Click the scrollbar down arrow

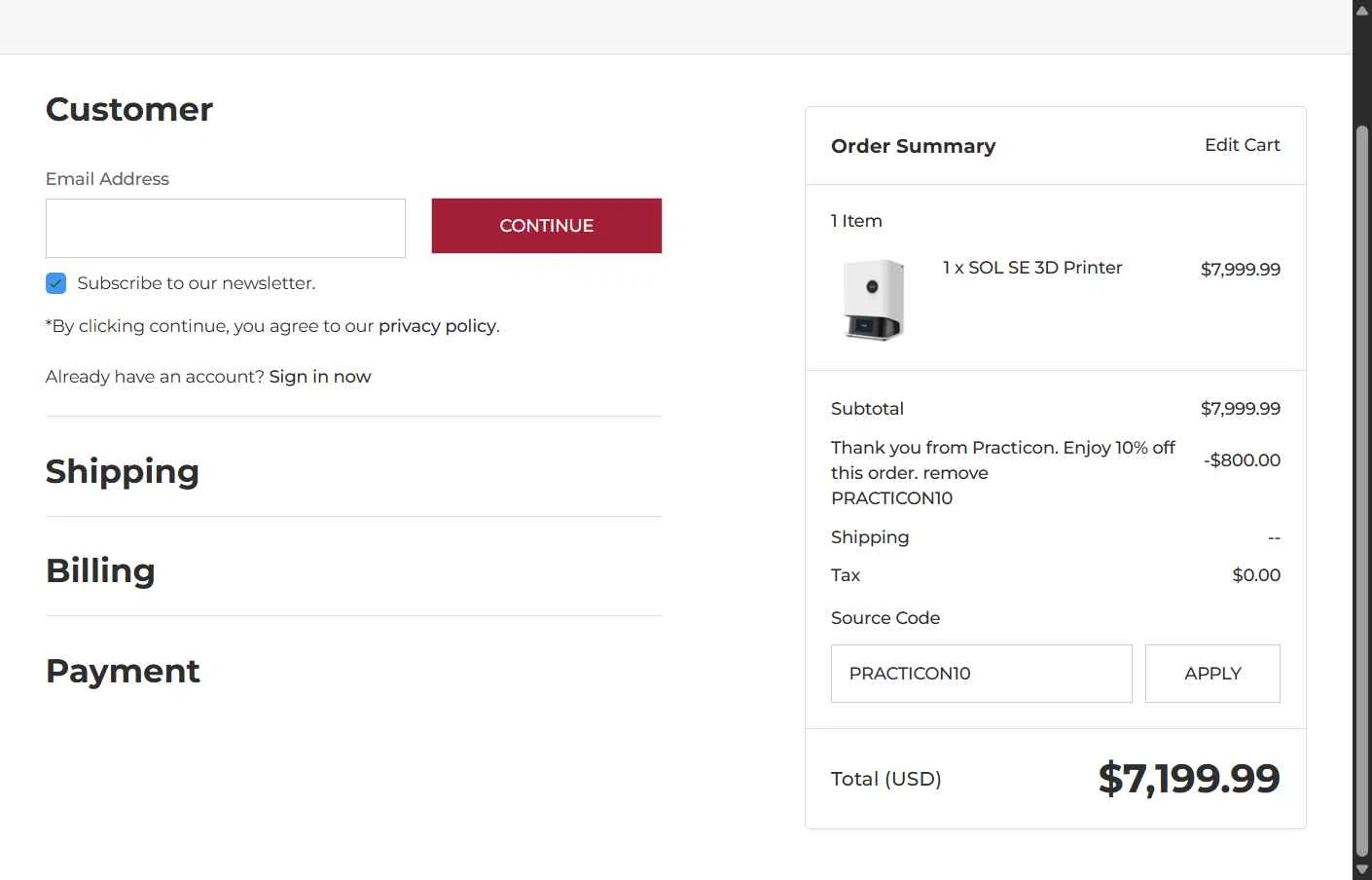coord(1362,870)
